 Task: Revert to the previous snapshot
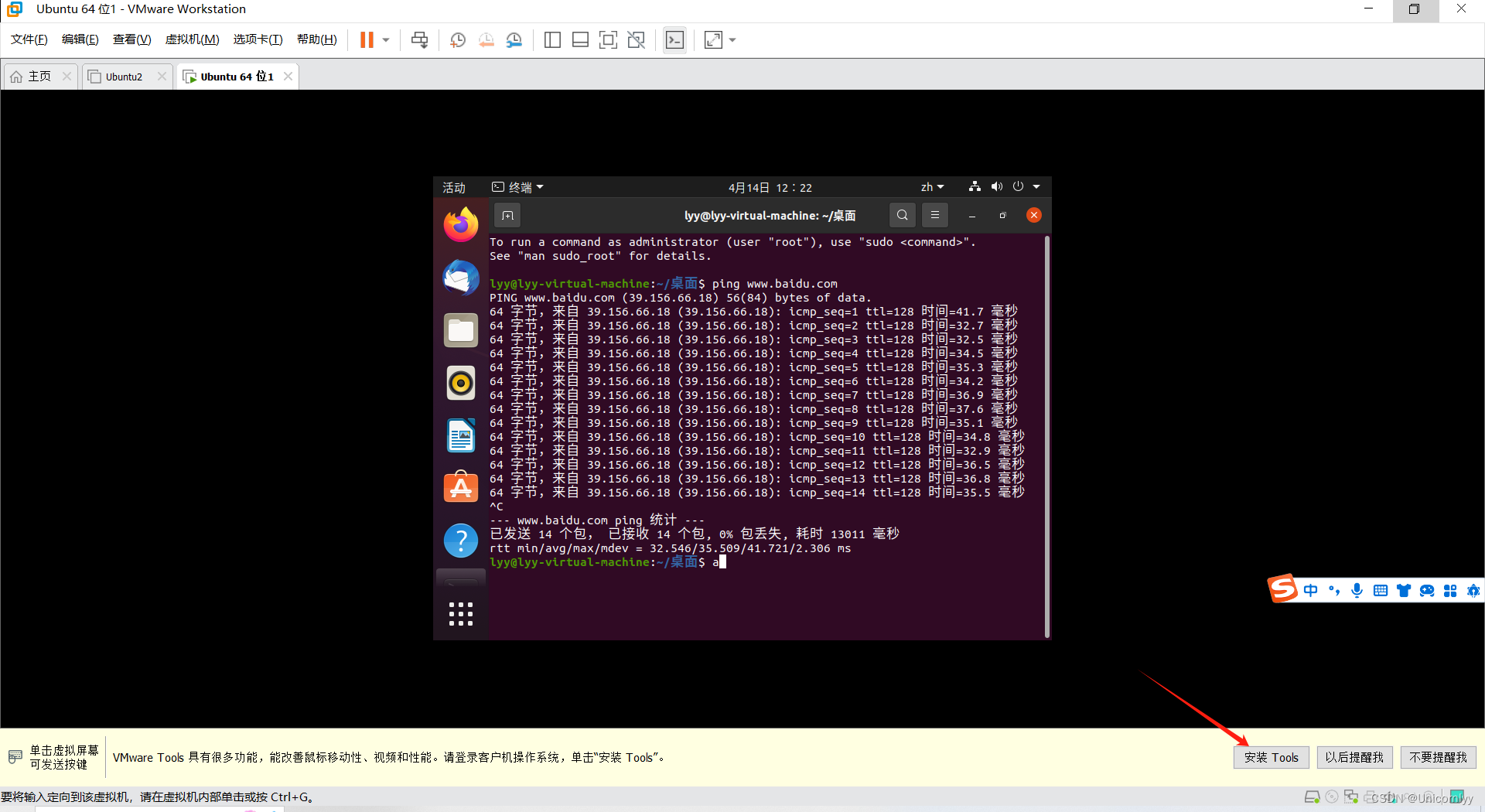pos(486,40)
